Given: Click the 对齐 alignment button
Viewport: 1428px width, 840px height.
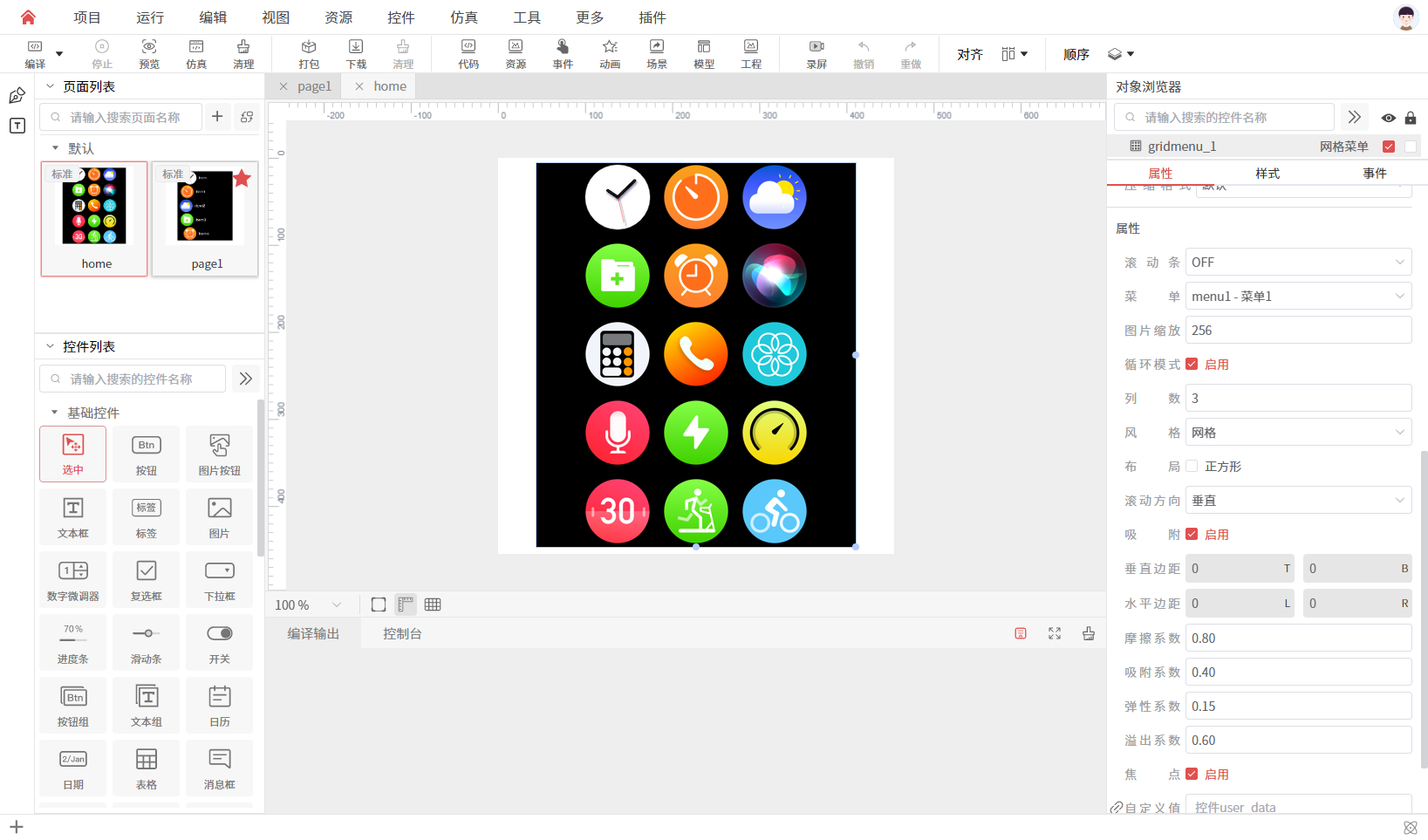Looking at the screenshot, I should tap(970, 54).
